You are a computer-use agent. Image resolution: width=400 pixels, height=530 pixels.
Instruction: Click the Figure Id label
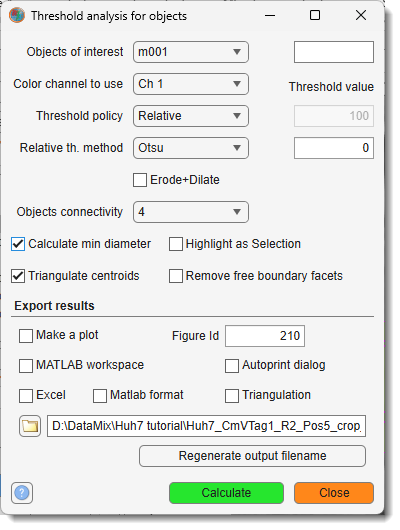(195, 336)
